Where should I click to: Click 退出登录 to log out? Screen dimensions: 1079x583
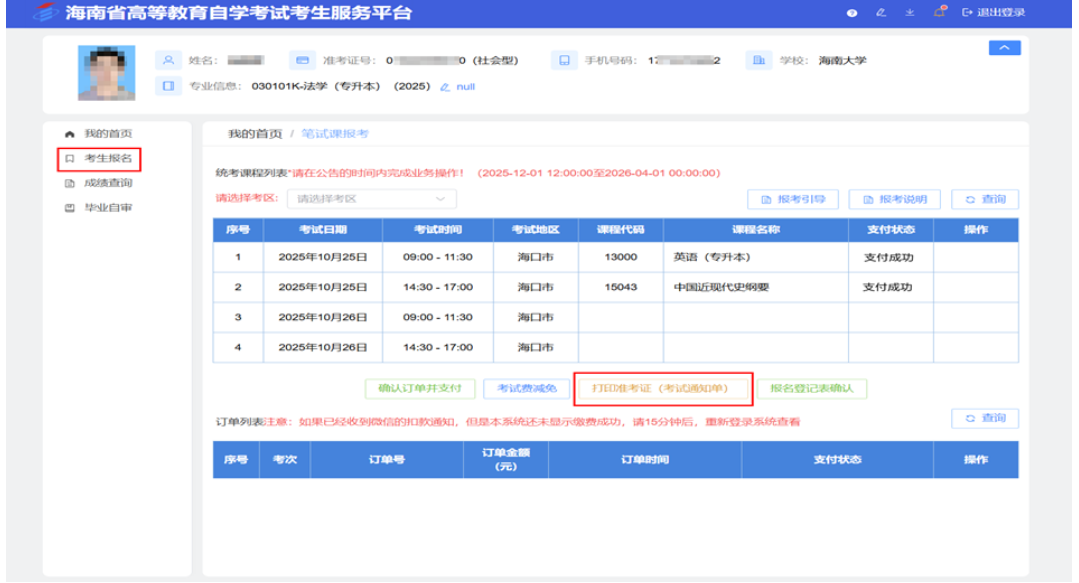(x=993, y=13)
